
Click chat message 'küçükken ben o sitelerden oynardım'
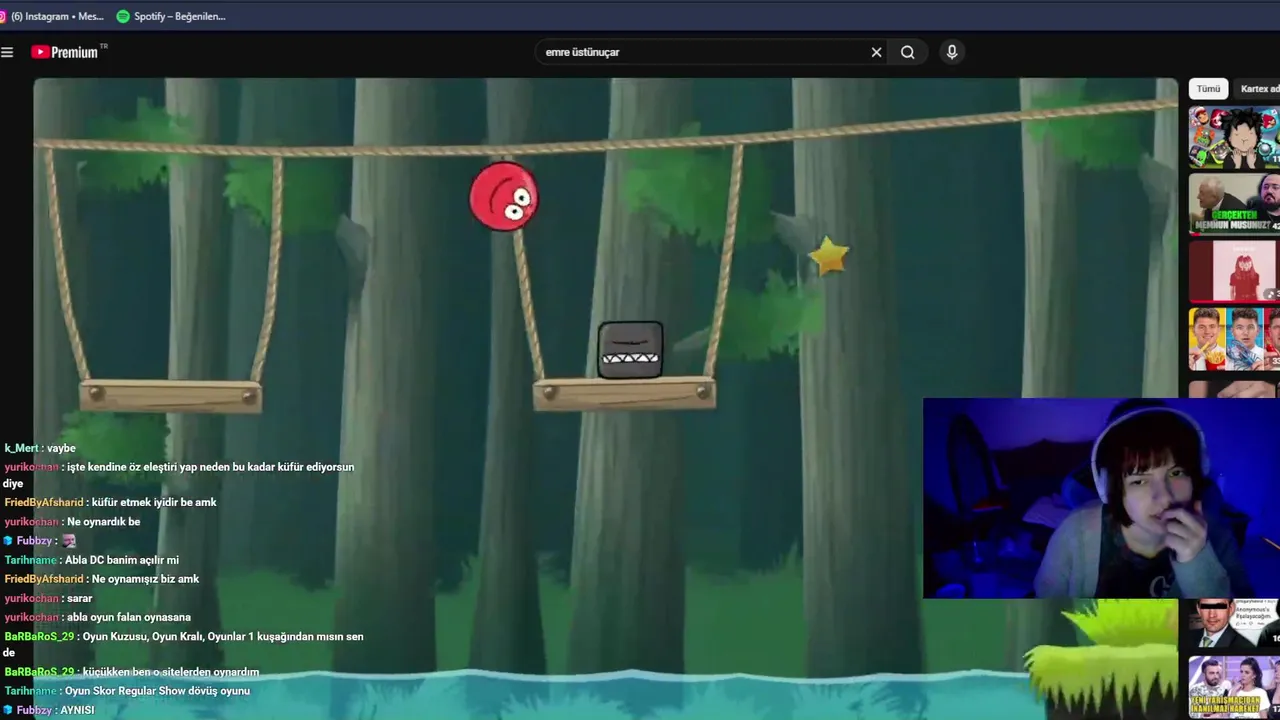click(171, 672)
